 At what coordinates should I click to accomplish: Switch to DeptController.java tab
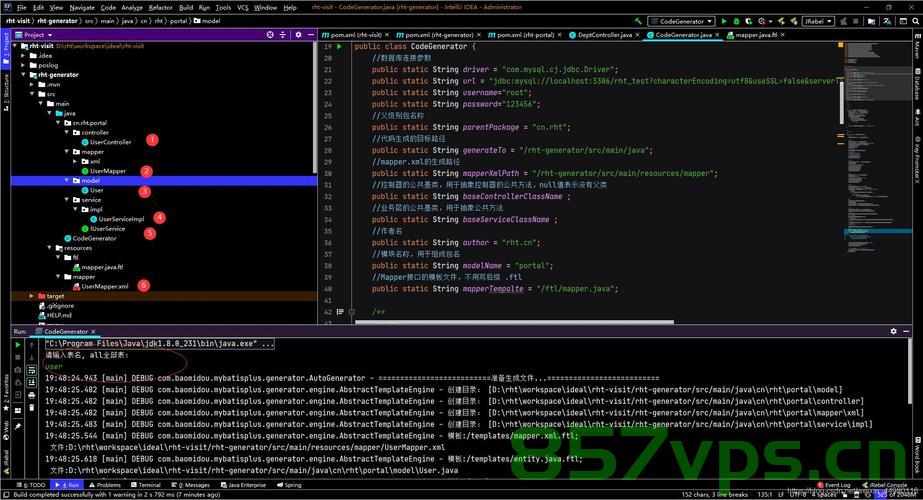(605, 35)
